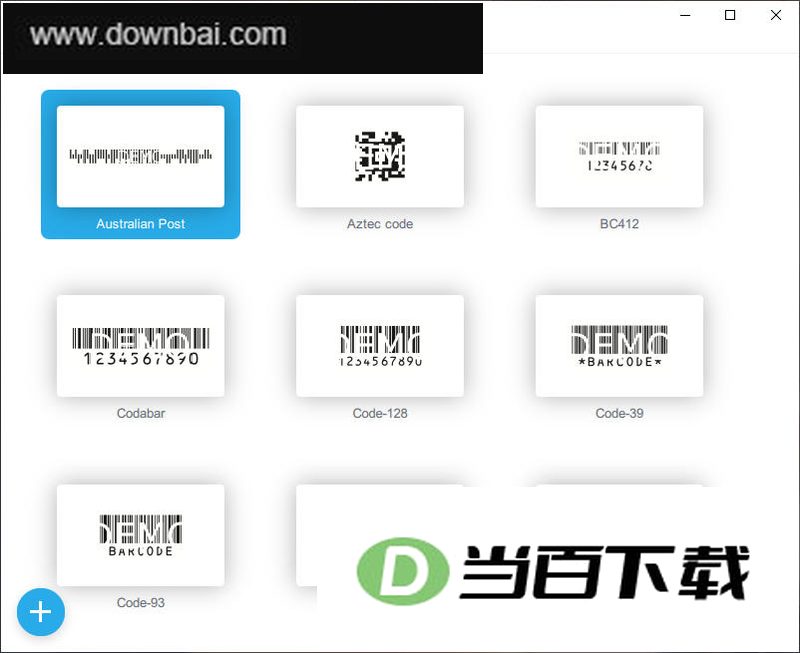Maximize the barcode application window
This screenshot has height=653, width=800.
[730, 15]
